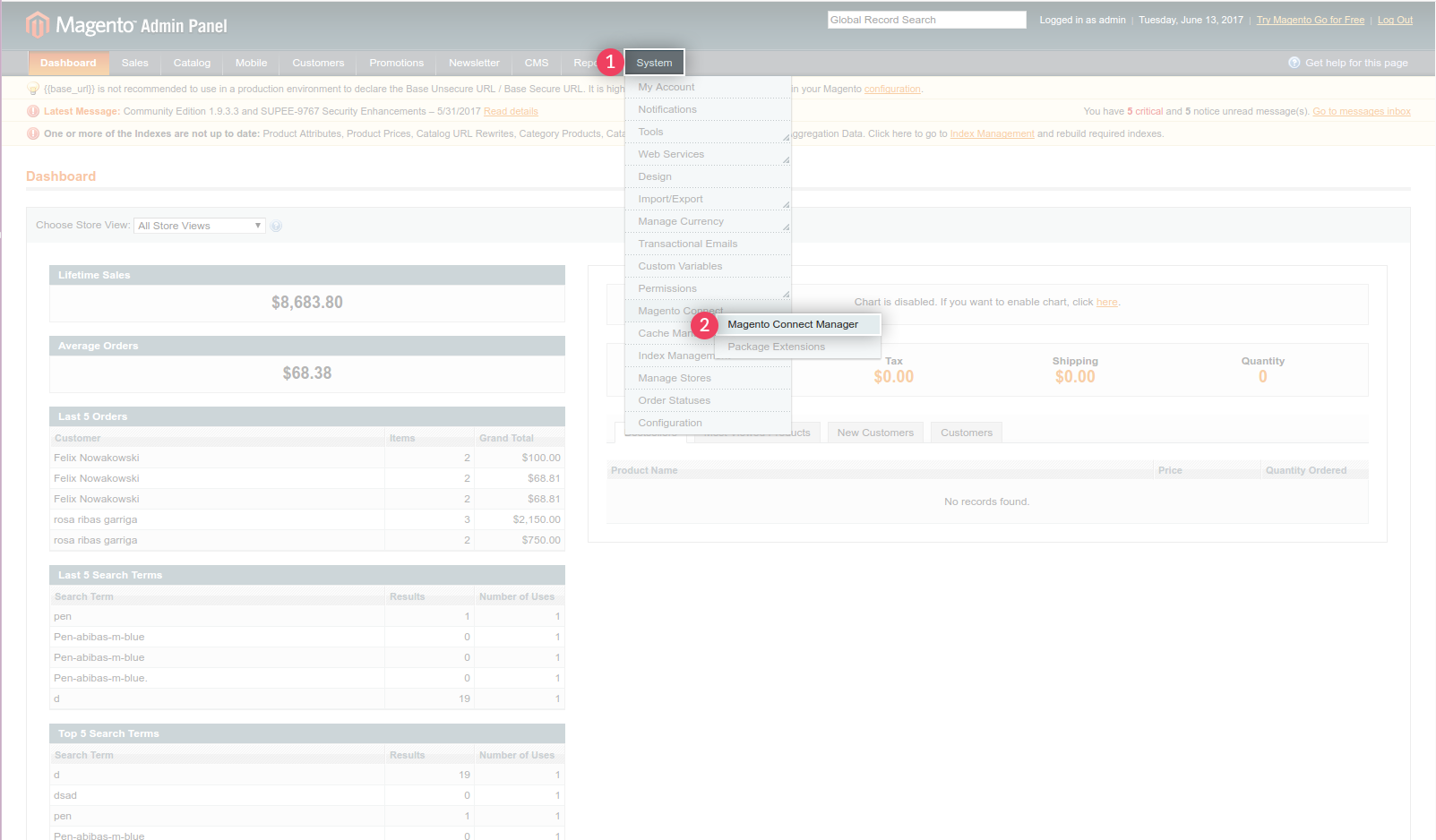Open the Mobile menu

pyautogui.click(x=252, y=63)
